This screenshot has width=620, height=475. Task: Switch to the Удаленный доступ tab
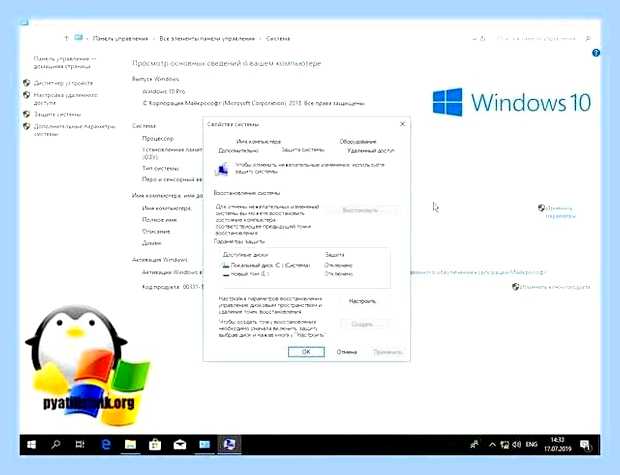pyautogui.click(x=370, y=151)
